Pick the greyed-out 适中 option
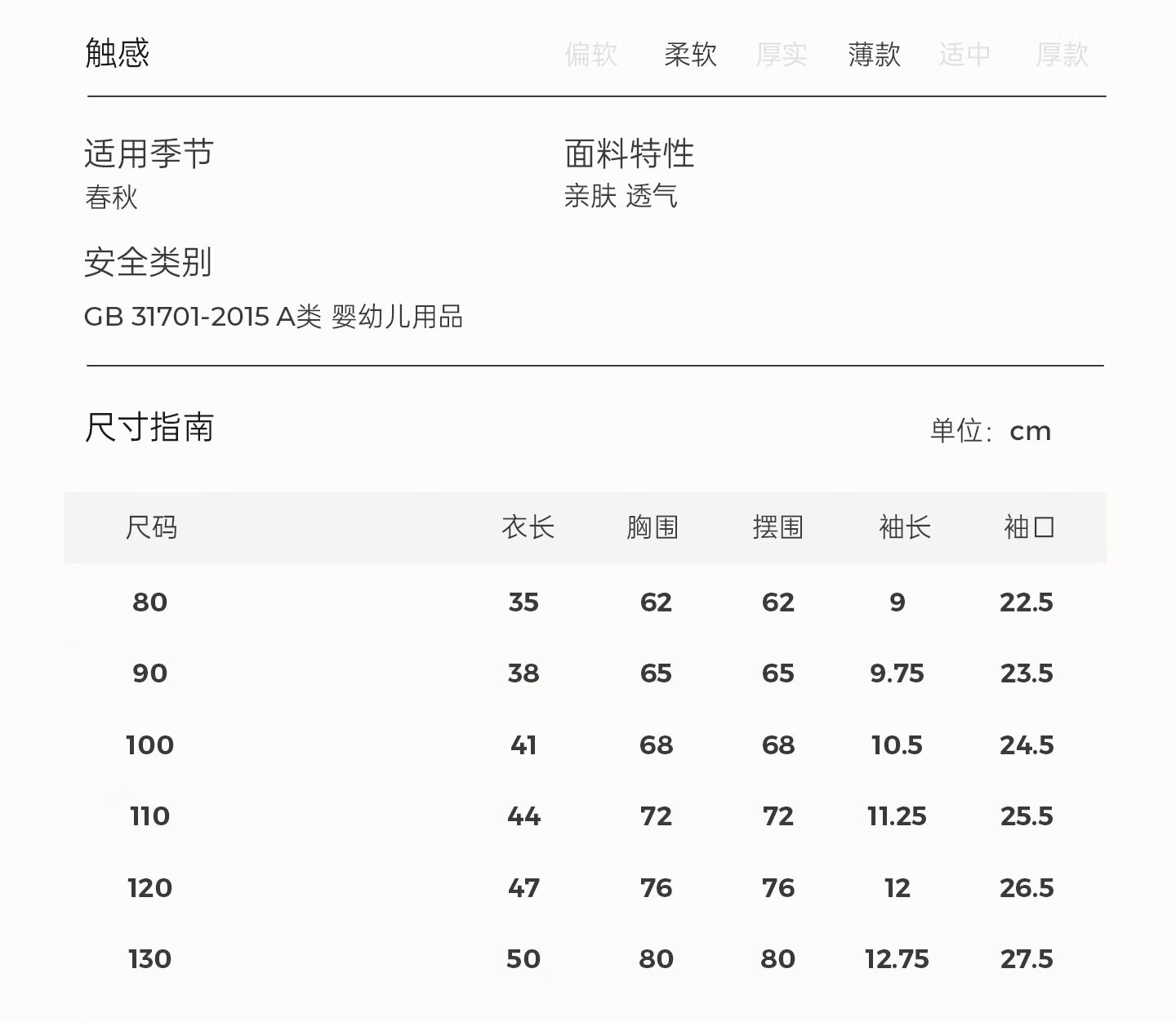The width and height of the screenshot is (1176, 1022). click(x=964, y=55)
